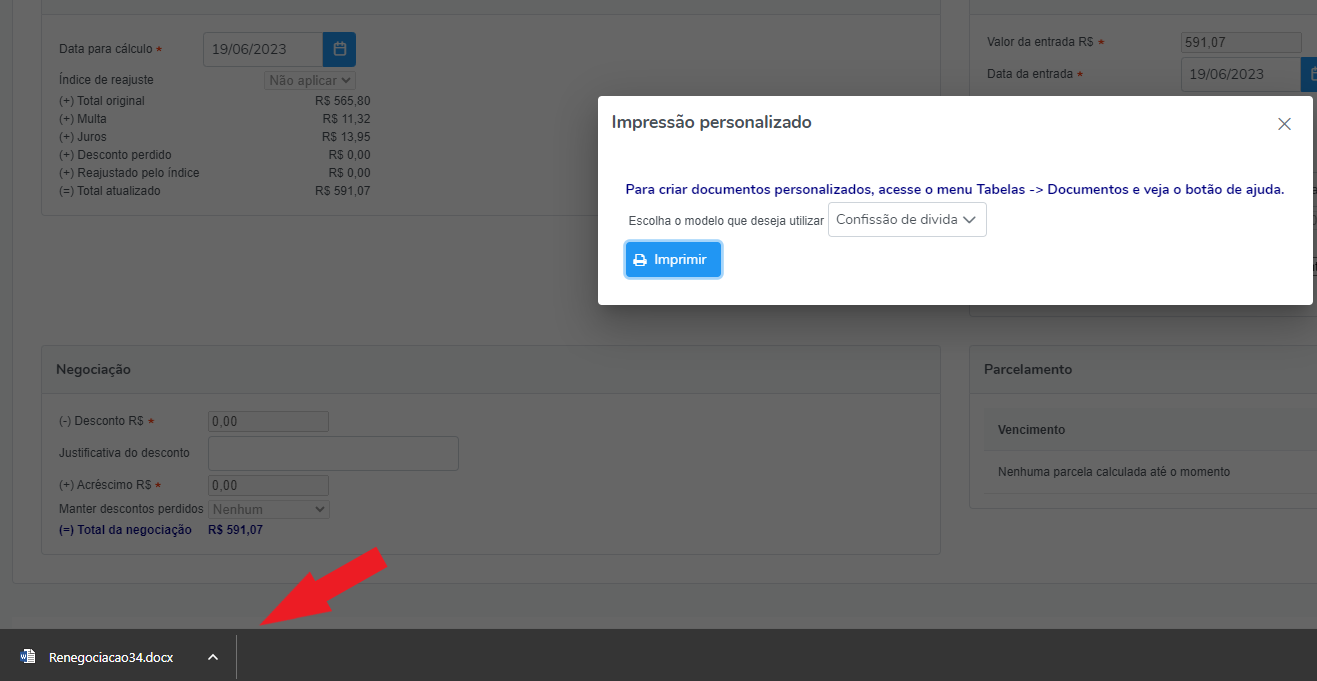
Task: Click the Justificativa do desconto text box
Action: [333, 453]
